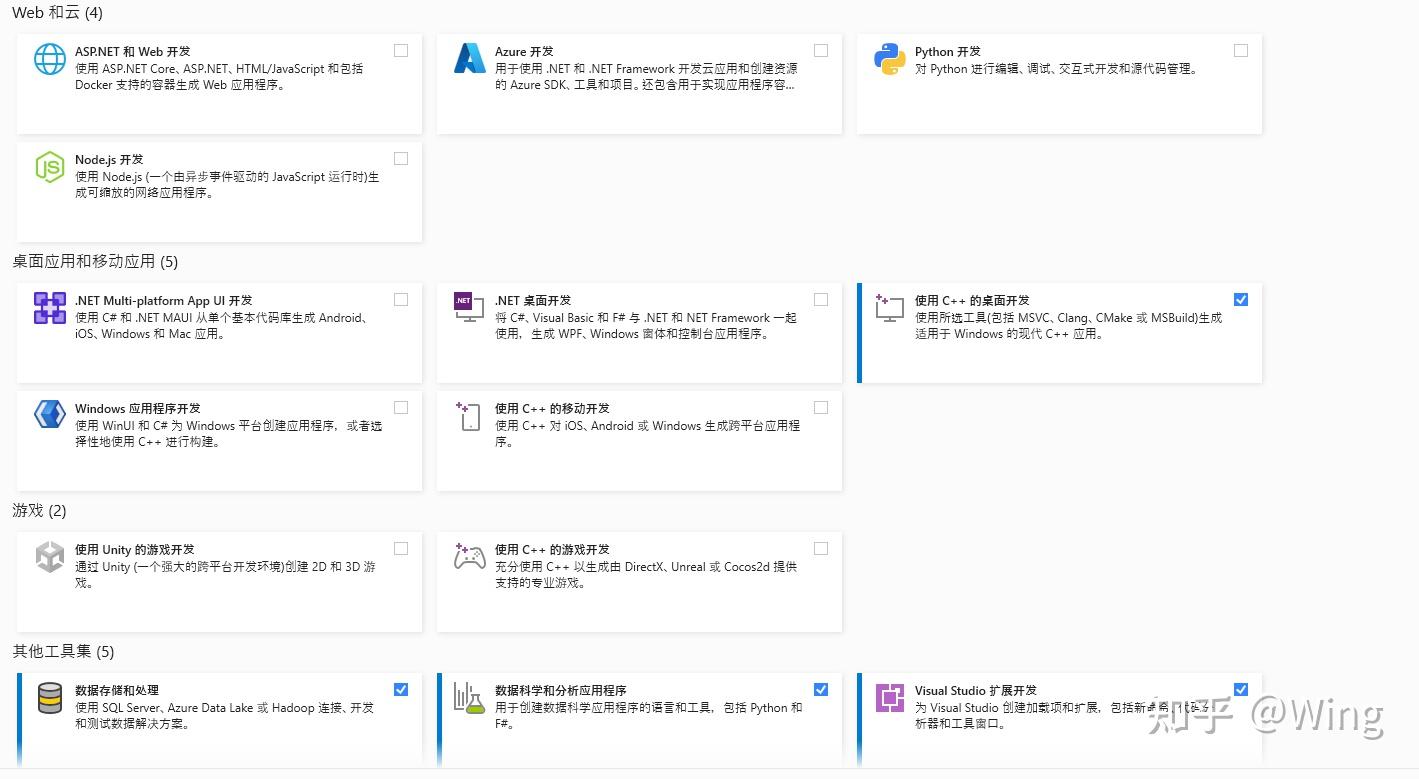Click the ASP.NET Web 开发 globe icon

(49, 60)
